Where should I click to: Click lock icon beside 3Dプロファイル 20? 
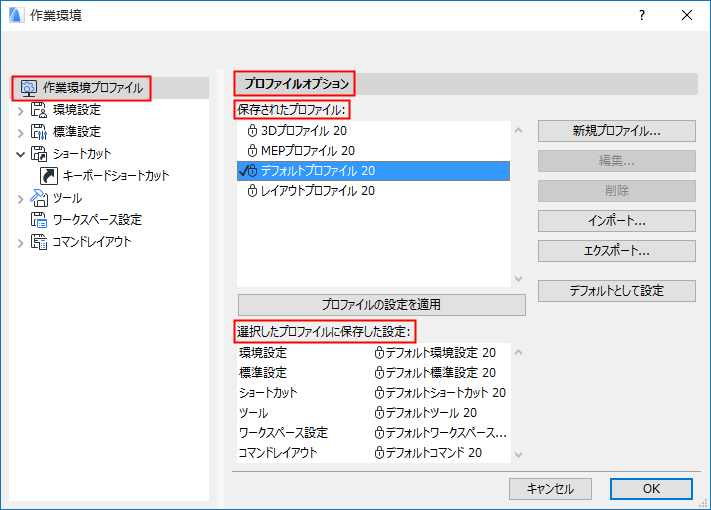(252, 131)
